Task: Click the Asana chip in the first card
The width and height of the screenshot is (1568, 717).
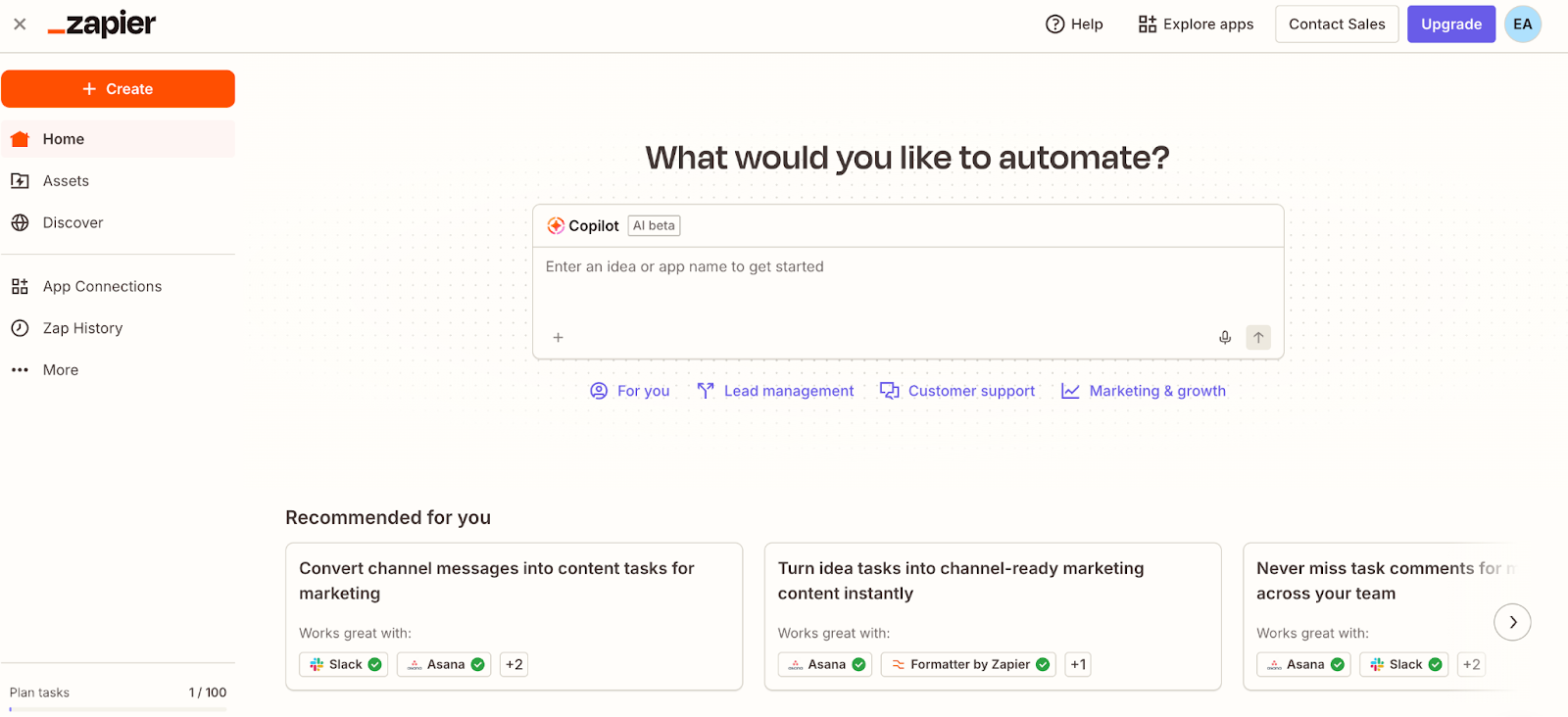Action: pyautogui.click(x=444, y=664)
